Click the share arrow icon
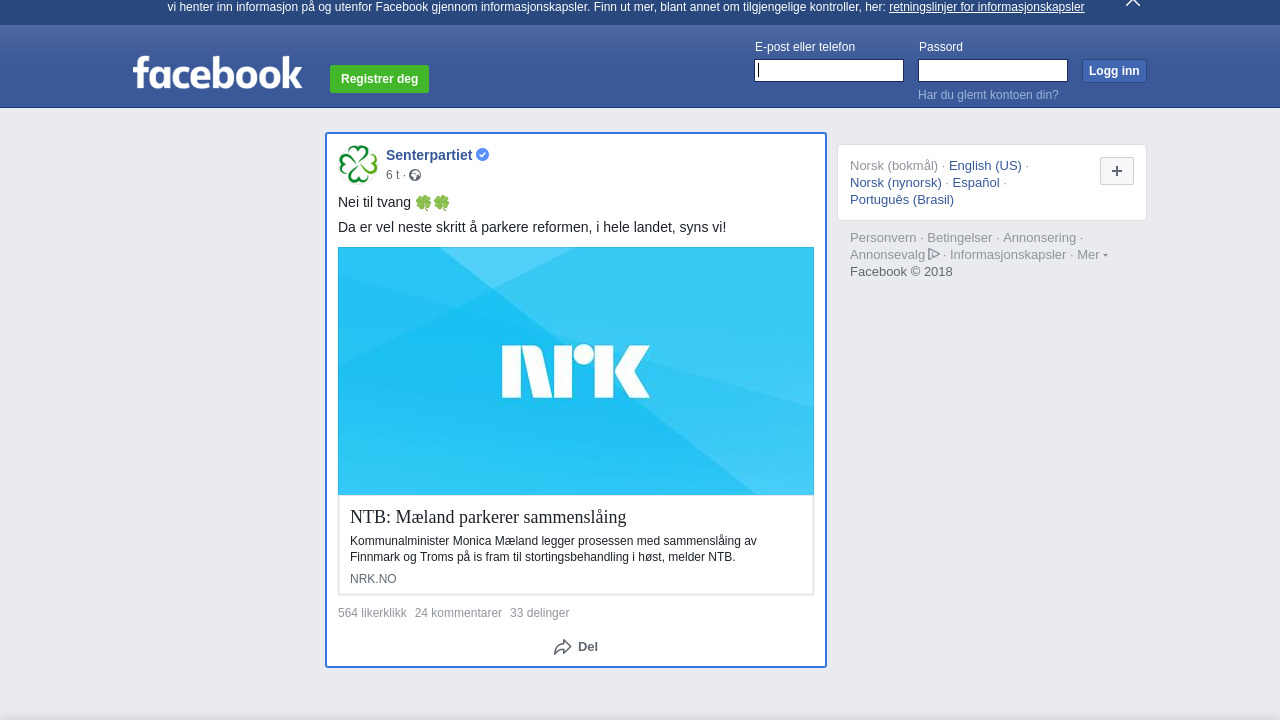The height and width of the screenshot is (720, 1280). (x=563, y=647)
